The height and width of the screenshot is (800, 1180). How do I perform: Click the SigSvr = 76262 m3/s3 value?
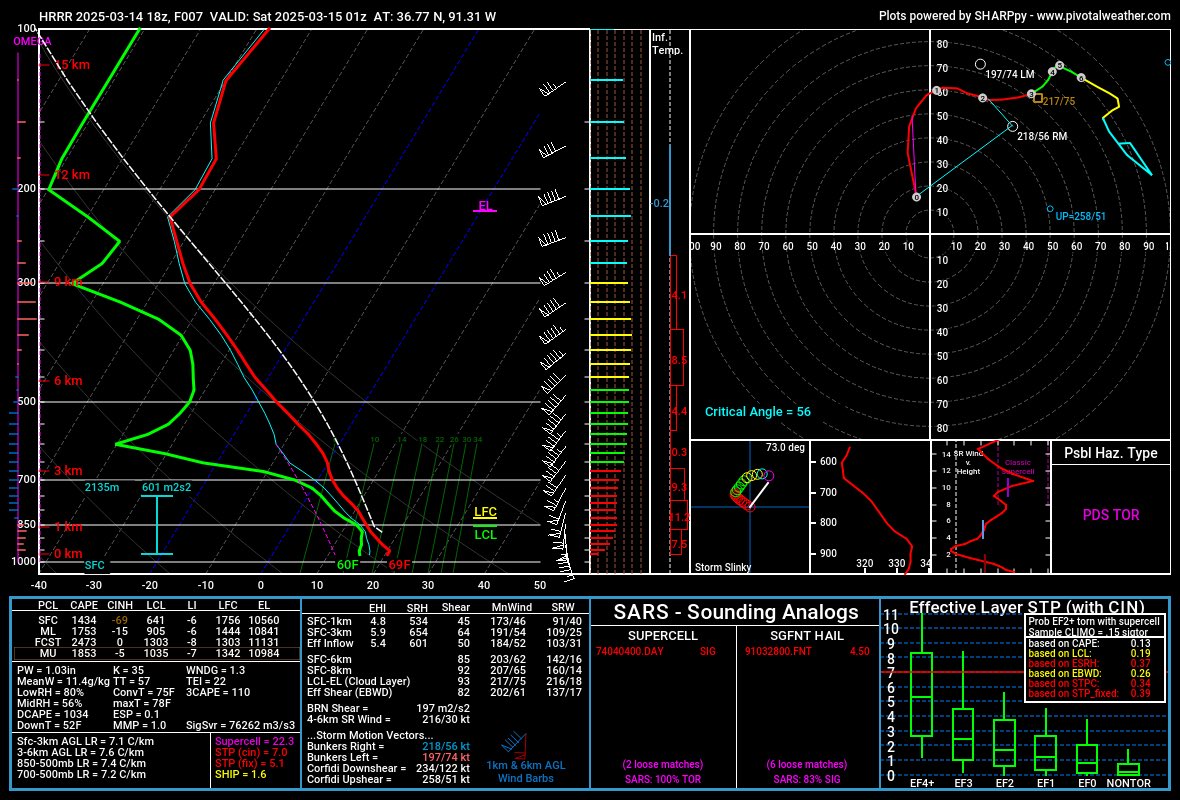241,725
